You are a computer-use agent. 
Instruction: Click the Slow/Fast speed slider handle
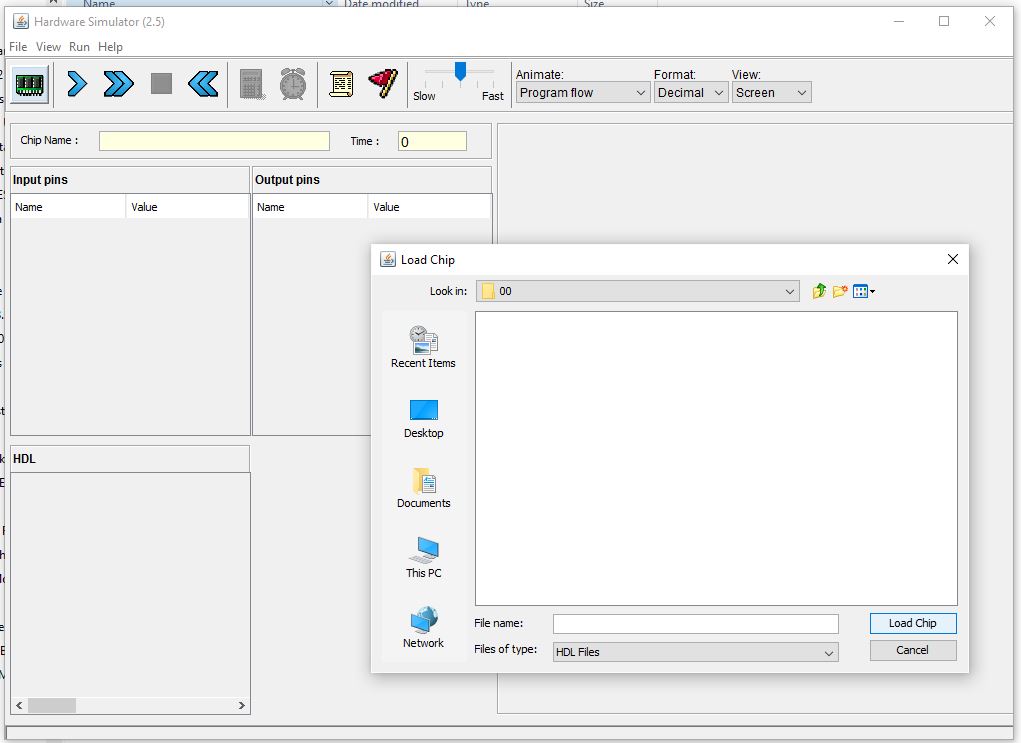coord(460,71)
